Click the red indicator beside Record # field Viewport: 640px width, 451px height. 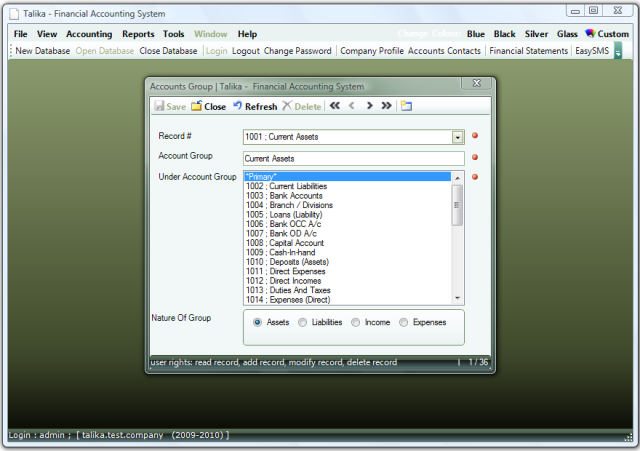tap(475, 137)
